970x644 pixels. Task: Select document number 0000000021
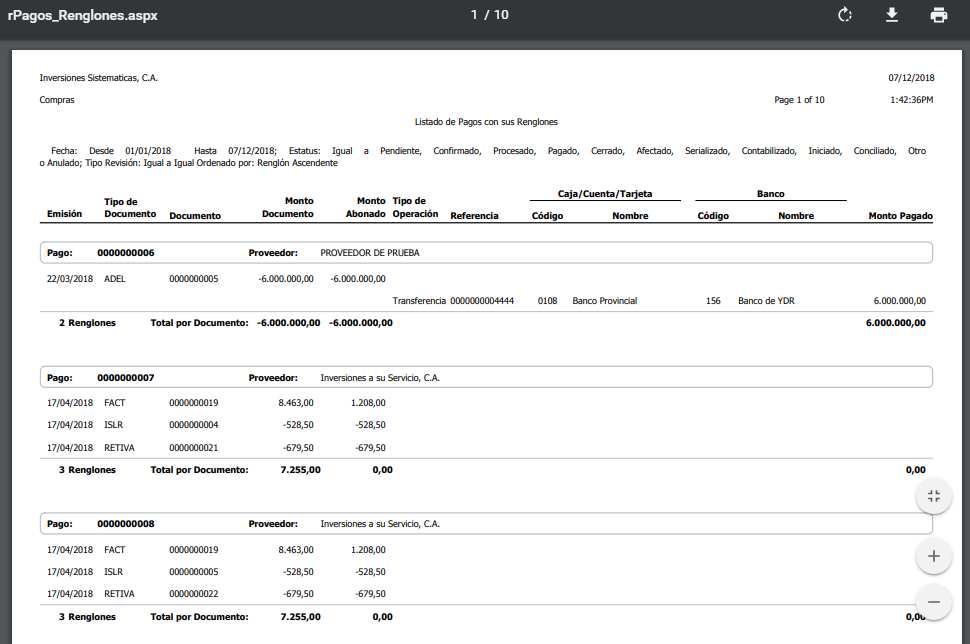194,448
